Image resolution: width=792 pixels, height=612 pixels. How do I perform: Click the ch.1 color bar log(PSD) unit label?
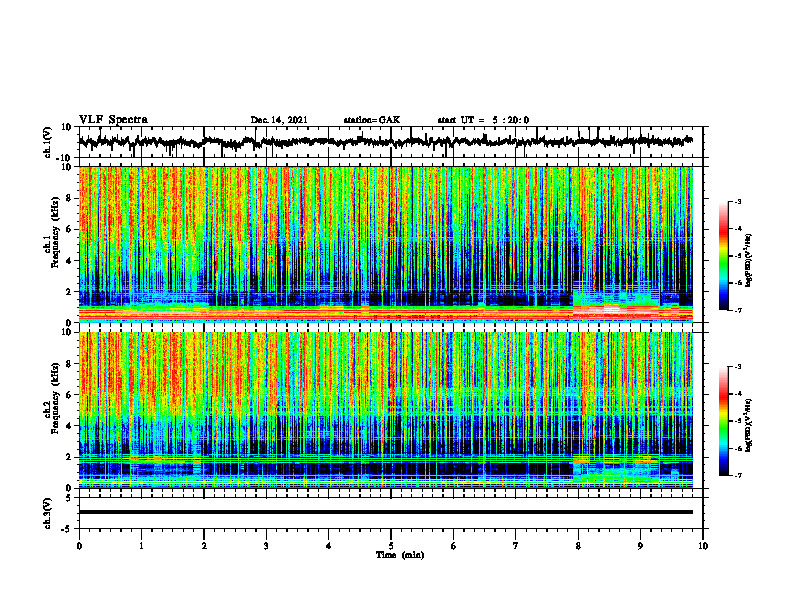click(749, 261)
